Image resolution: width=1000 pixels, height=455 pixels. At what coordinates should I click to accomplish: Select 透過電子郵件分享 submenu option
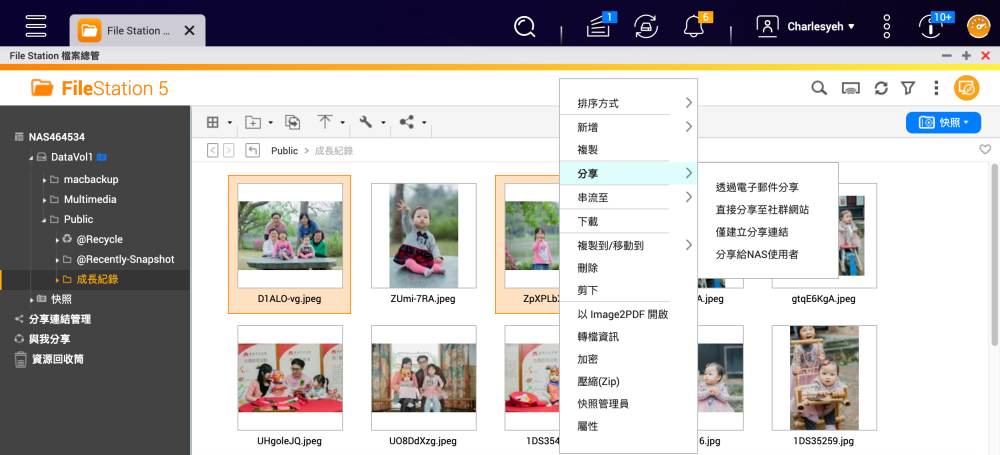coord(757,187)
